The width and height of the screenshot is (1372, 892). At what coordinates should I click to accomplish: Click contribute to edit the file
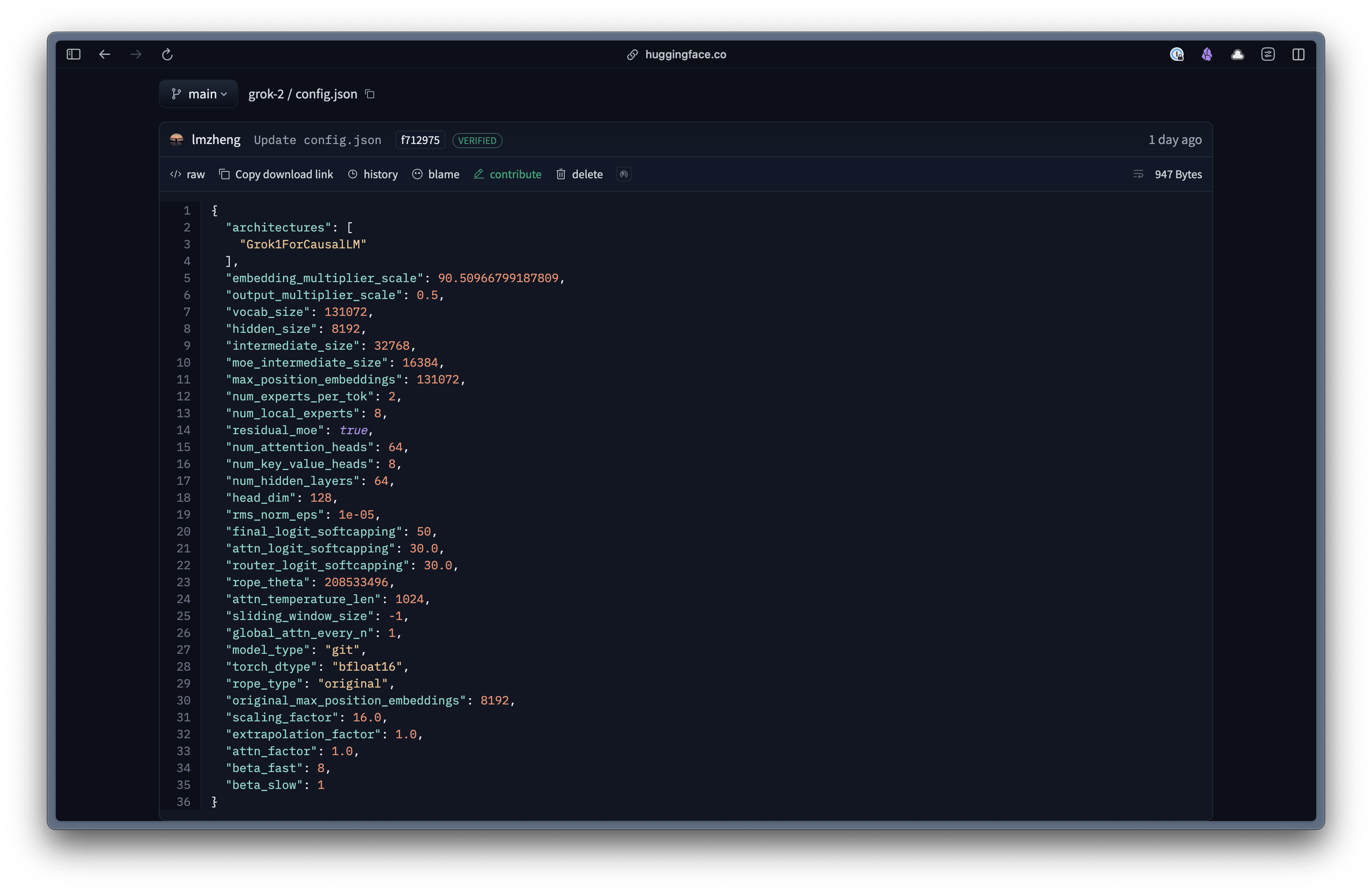507,174
